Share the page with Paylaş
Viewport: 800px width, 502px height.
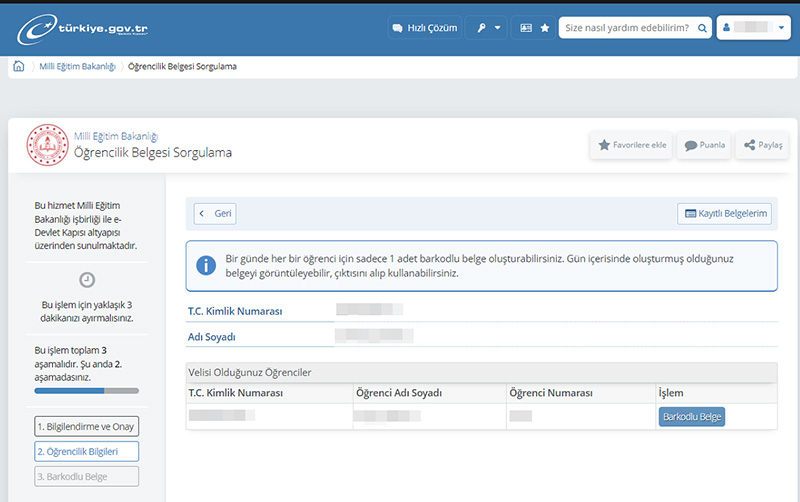(x=762, y=145)
